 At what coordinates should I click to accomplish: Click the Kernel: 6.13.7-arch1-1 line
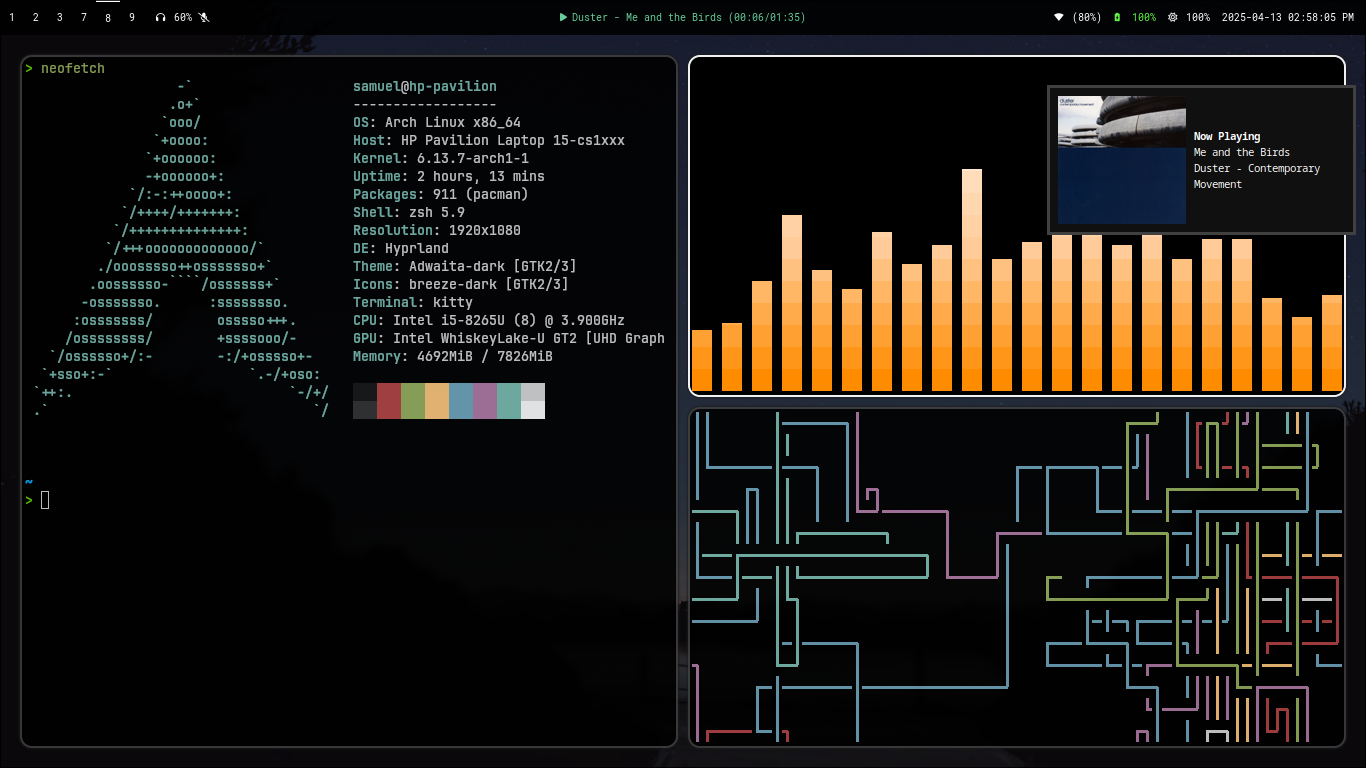tap(441, 158)
